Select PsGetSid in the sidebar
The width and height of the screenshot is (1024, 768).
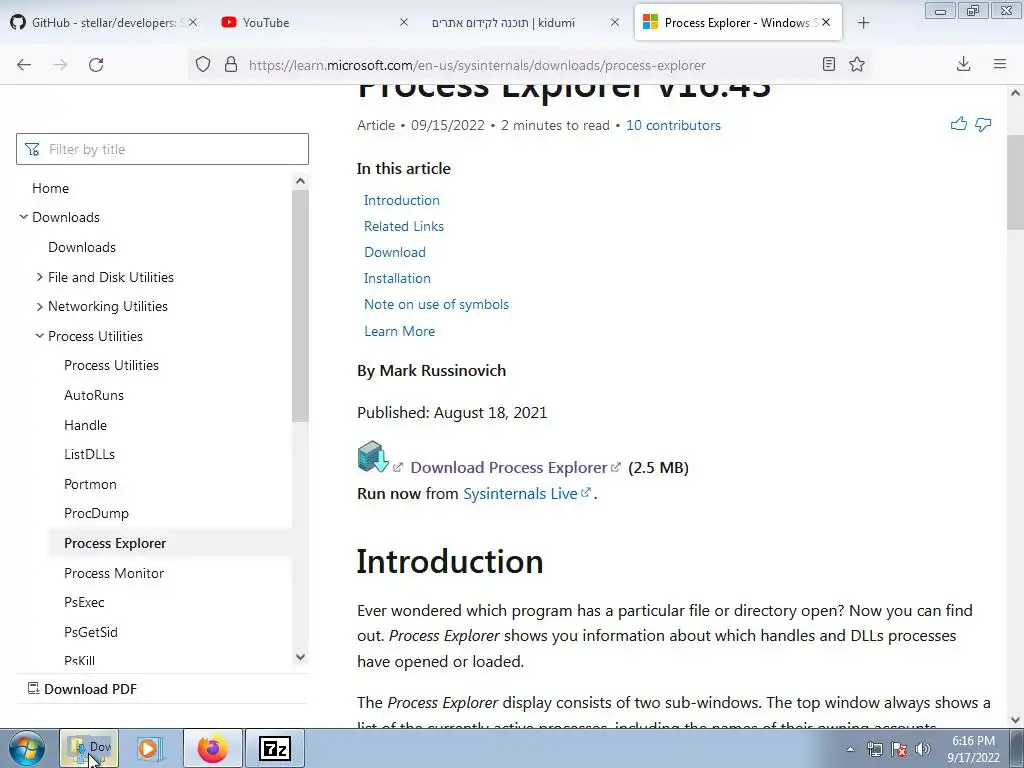click(90, 632)
